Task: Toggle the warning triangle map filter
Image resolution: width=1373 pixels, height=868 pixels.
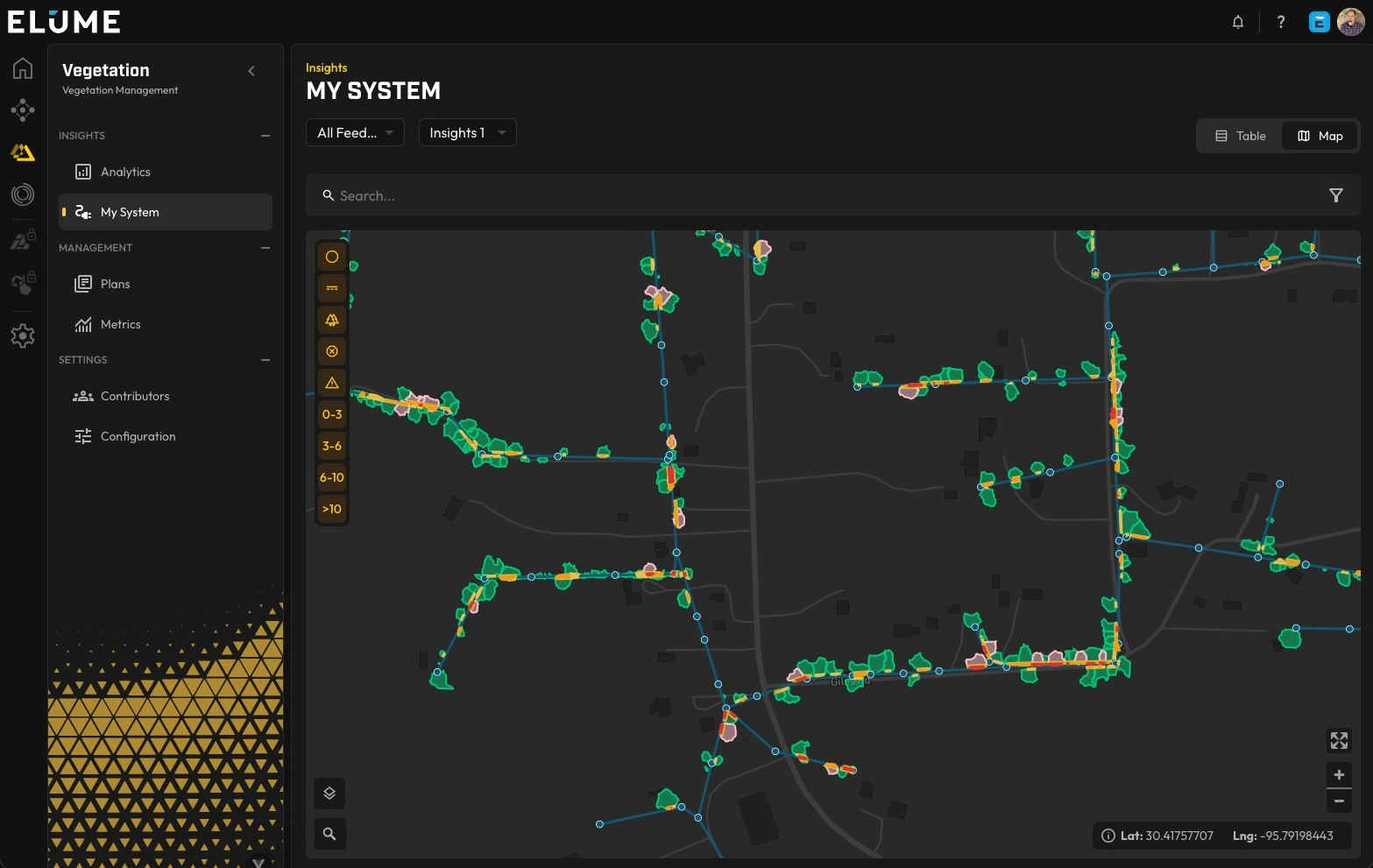Action: (332, 383)
